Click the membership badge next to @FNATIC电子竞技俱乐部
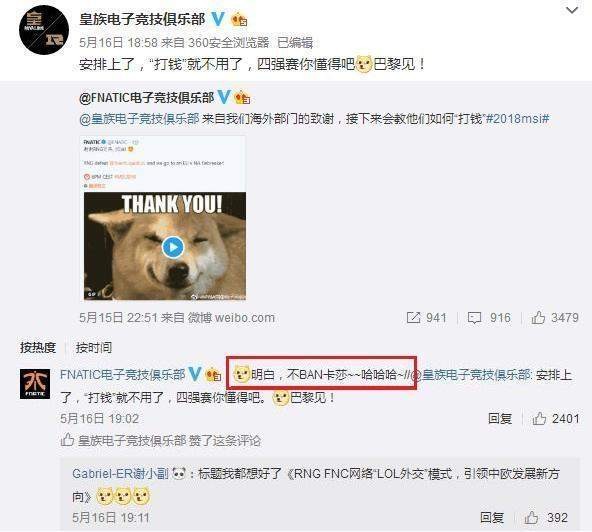This screenshot has height=532, width=592. (242, 98)
